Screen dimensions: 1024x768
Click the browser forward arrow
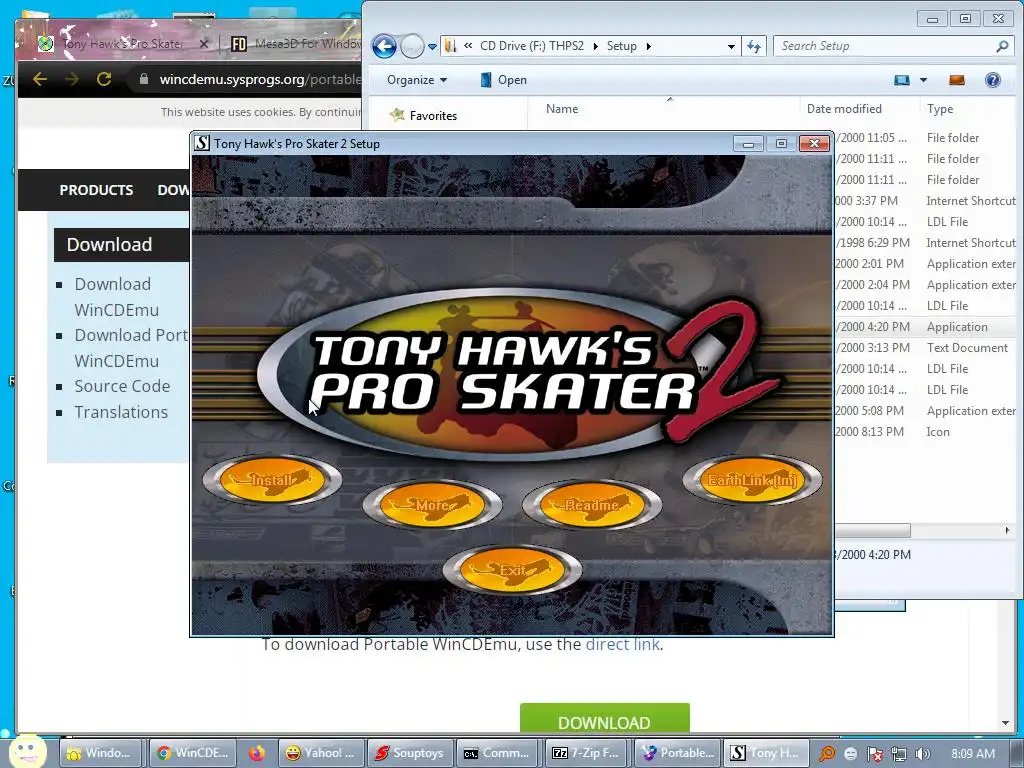click(x=72, y=79)
